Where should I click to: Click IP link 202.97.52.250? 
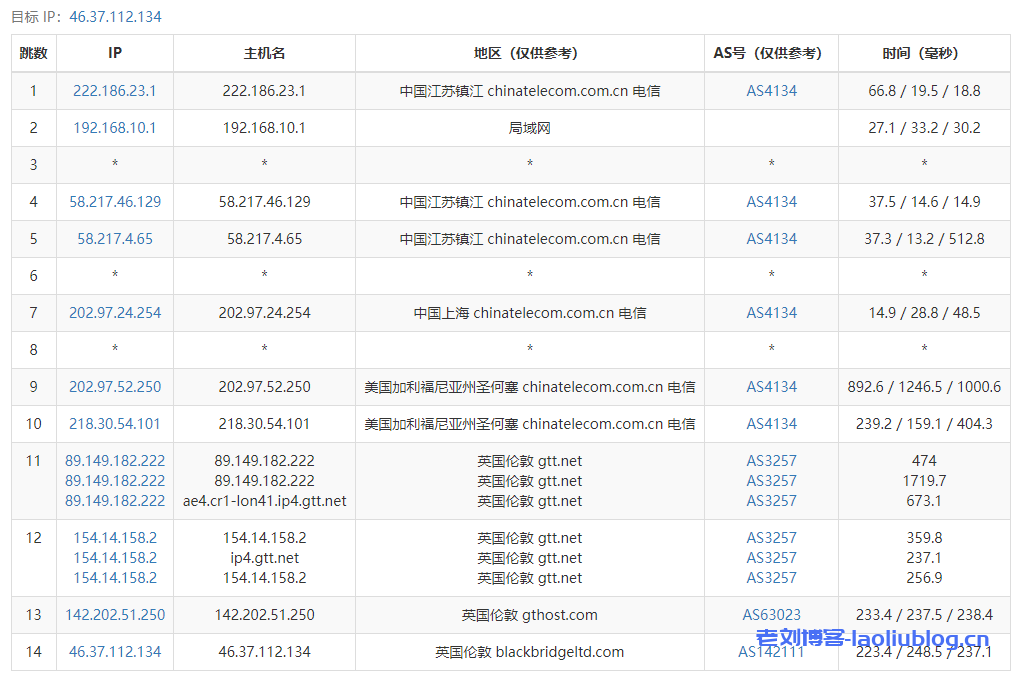(x=114, y=387)
